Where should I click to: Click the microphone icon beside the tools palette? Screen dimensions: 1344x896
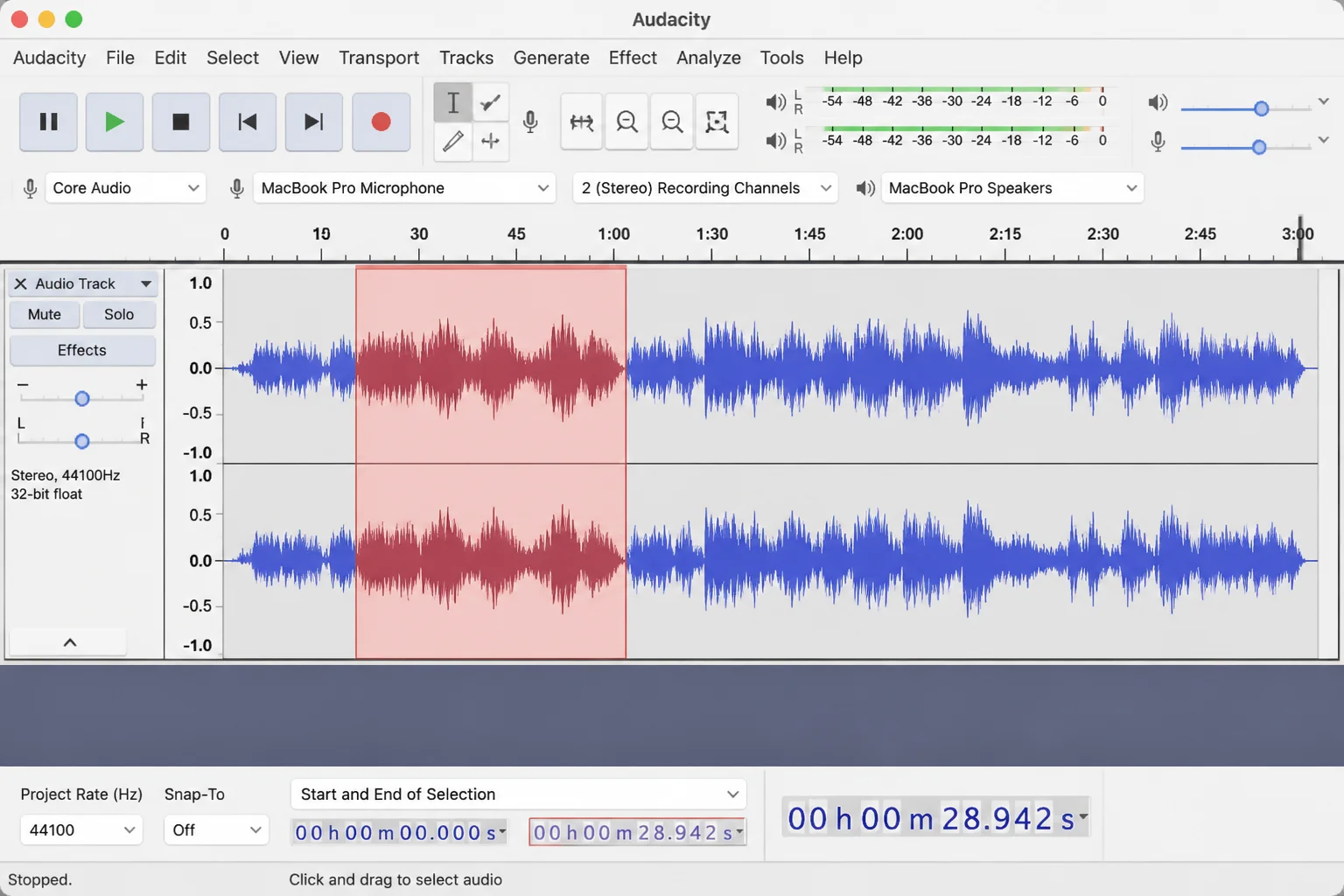(530, 122)
